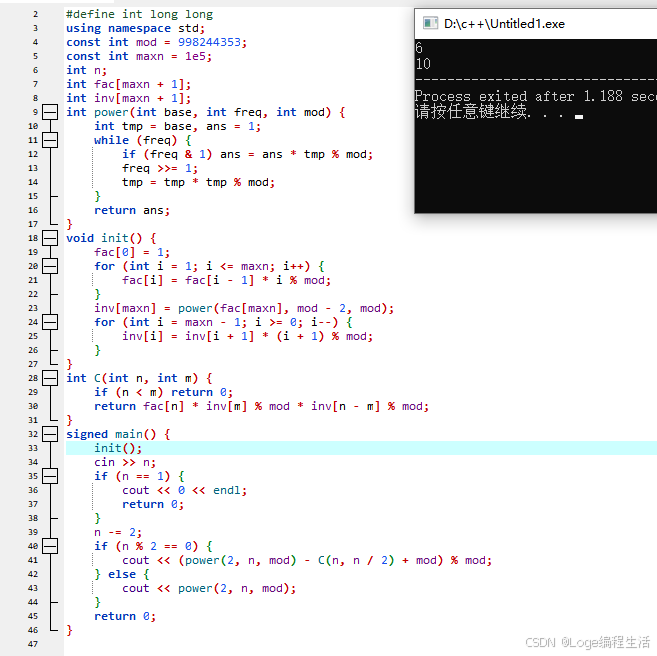Click 'cout << power(2, n, mod);' on line 43
The height and width of the screenshot is (656, 657).
click(x=209, y=588)
